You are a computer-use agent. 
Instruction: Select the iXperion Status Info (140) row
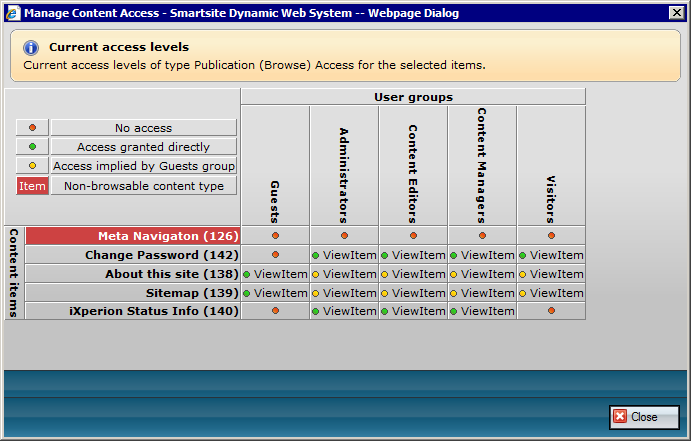pyautogui.click(x=133, y=311)
